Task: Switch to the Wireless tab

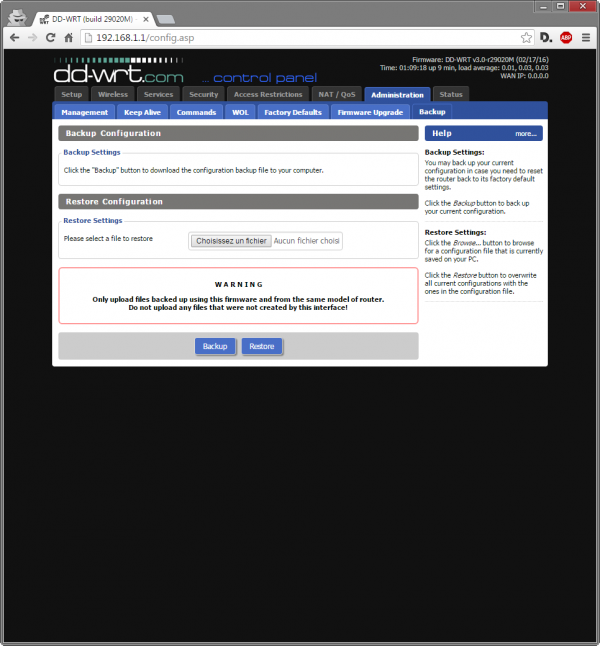Action: pyautogui.click(x=113, y=94)
